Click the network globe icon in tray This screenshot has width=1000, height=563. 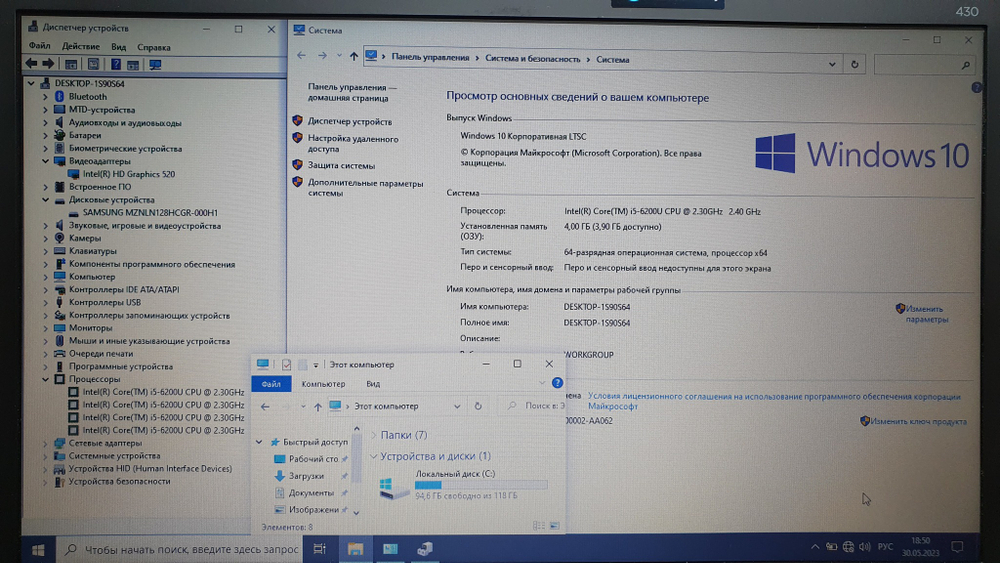(848, 546)
